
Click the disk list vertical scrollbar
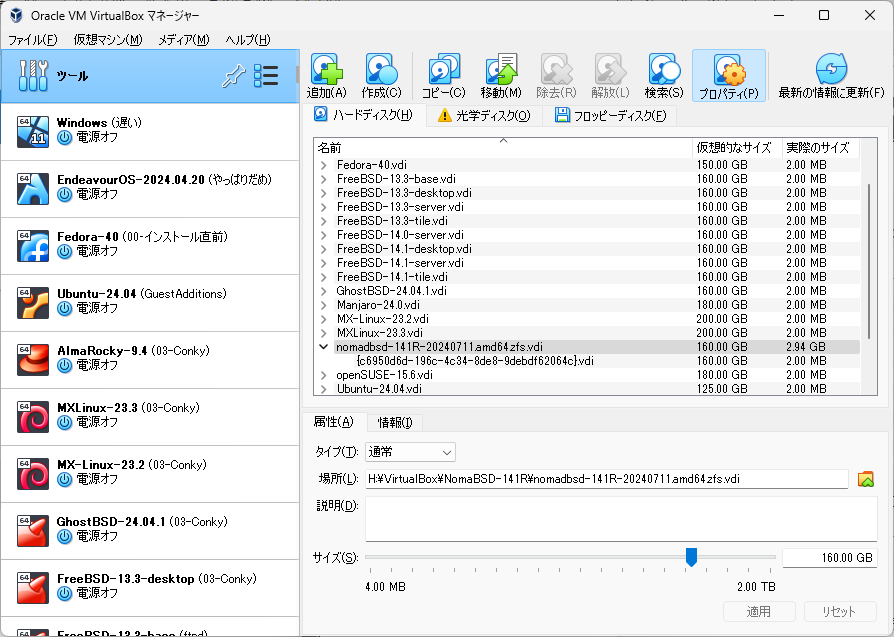[868, 261]
